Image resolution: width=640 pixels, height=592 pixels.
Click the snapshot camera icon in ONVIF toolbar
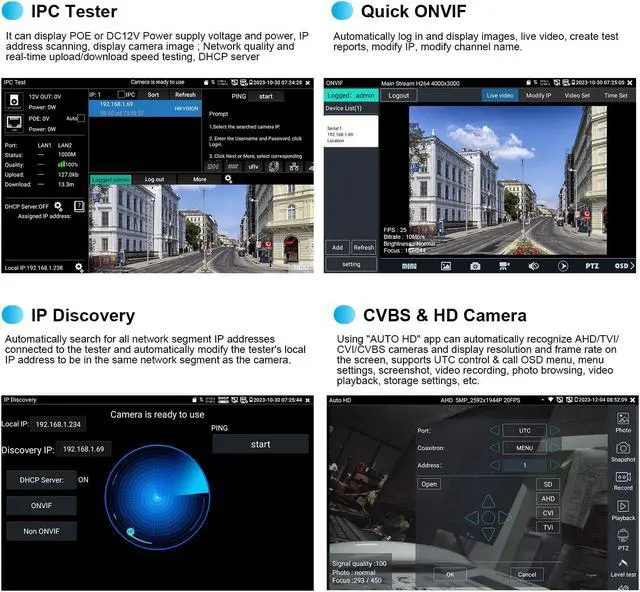(x=476, y=266)
